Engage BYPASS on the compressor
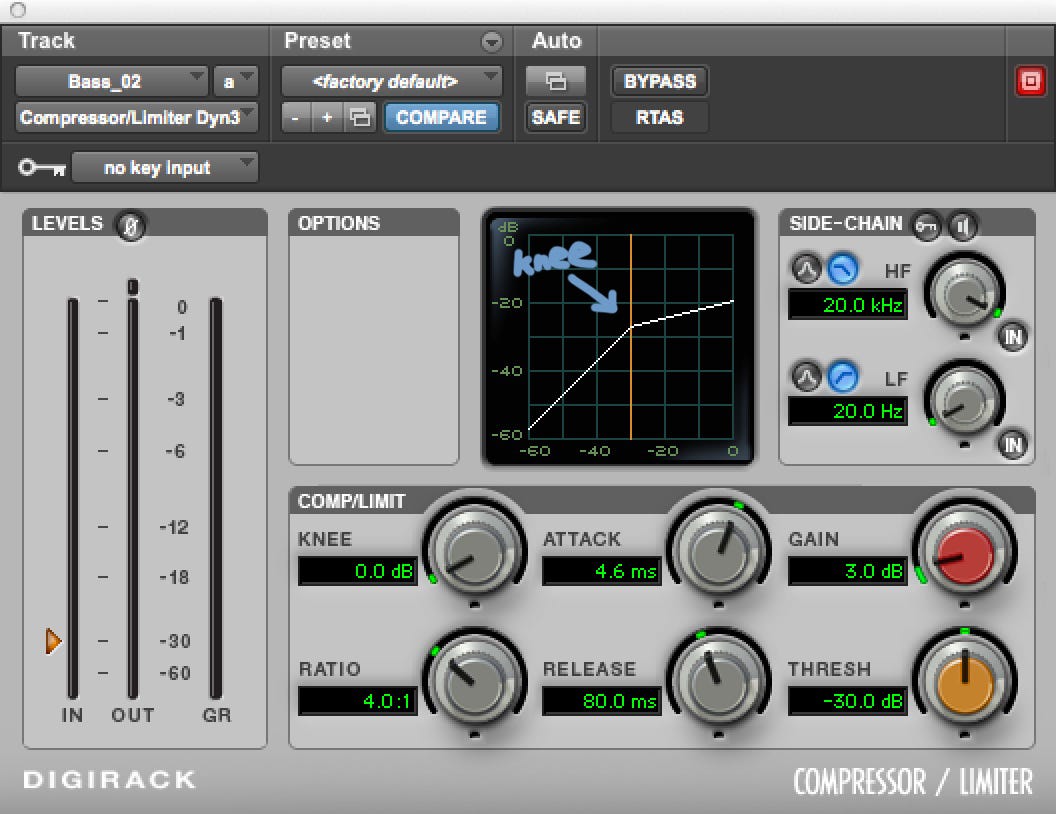1056x814 pixels. (659, 81)
